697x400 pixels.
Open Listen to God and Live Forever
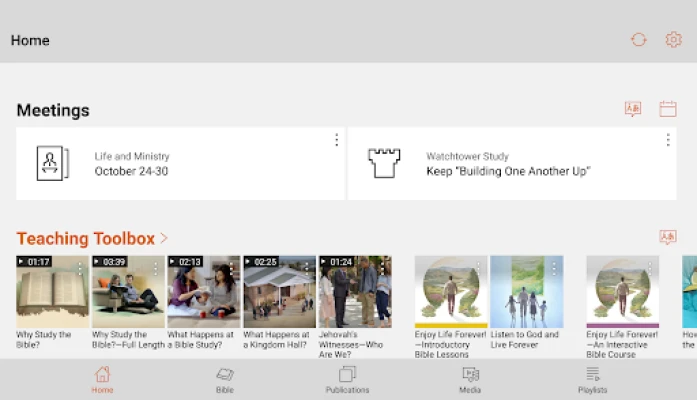[x=527, y=292]
